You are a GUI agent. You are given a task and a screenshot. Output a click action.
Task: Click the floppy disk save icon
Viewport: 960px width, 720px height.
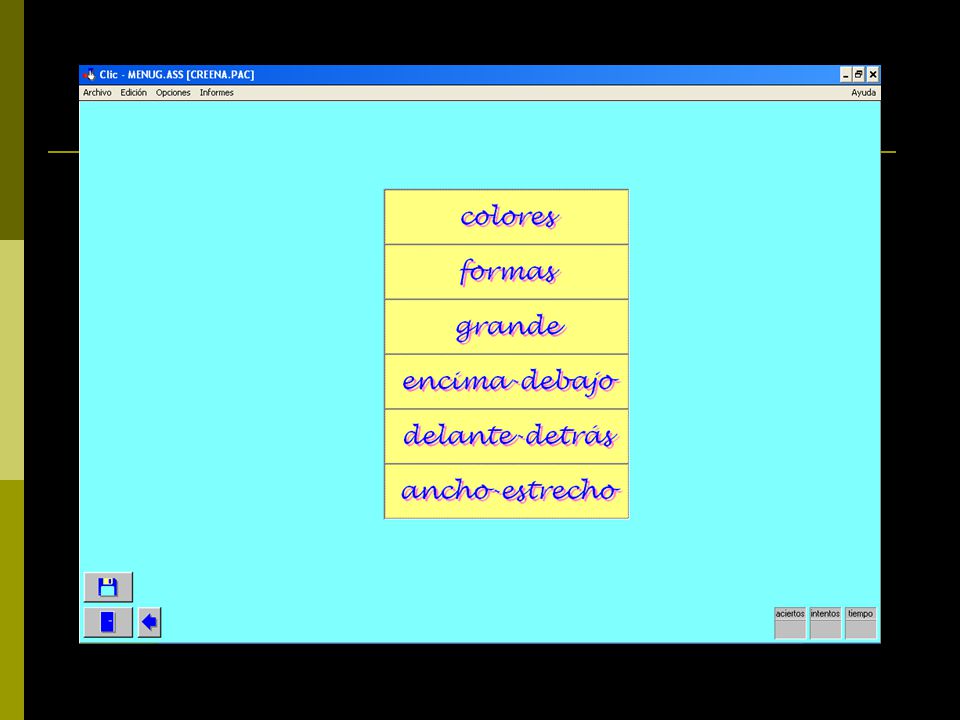coord(108,587)
